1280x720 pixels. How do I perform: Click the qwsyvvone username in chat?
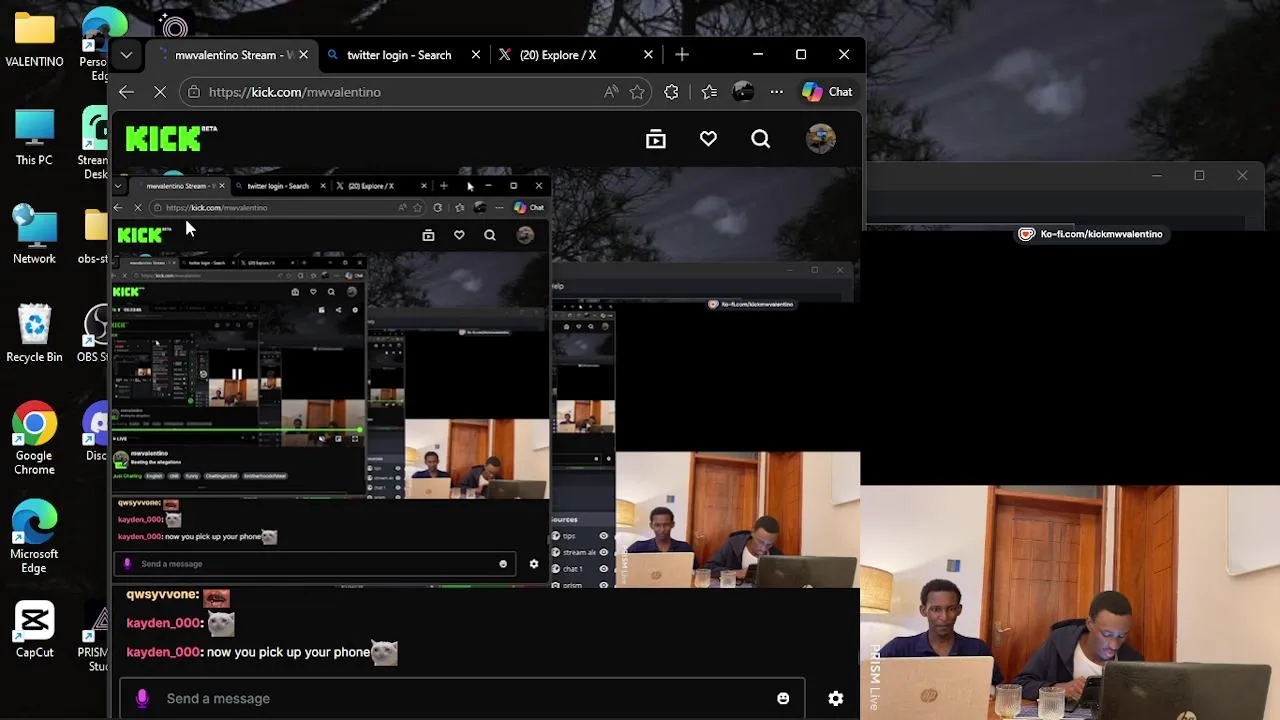pos(163,594)
